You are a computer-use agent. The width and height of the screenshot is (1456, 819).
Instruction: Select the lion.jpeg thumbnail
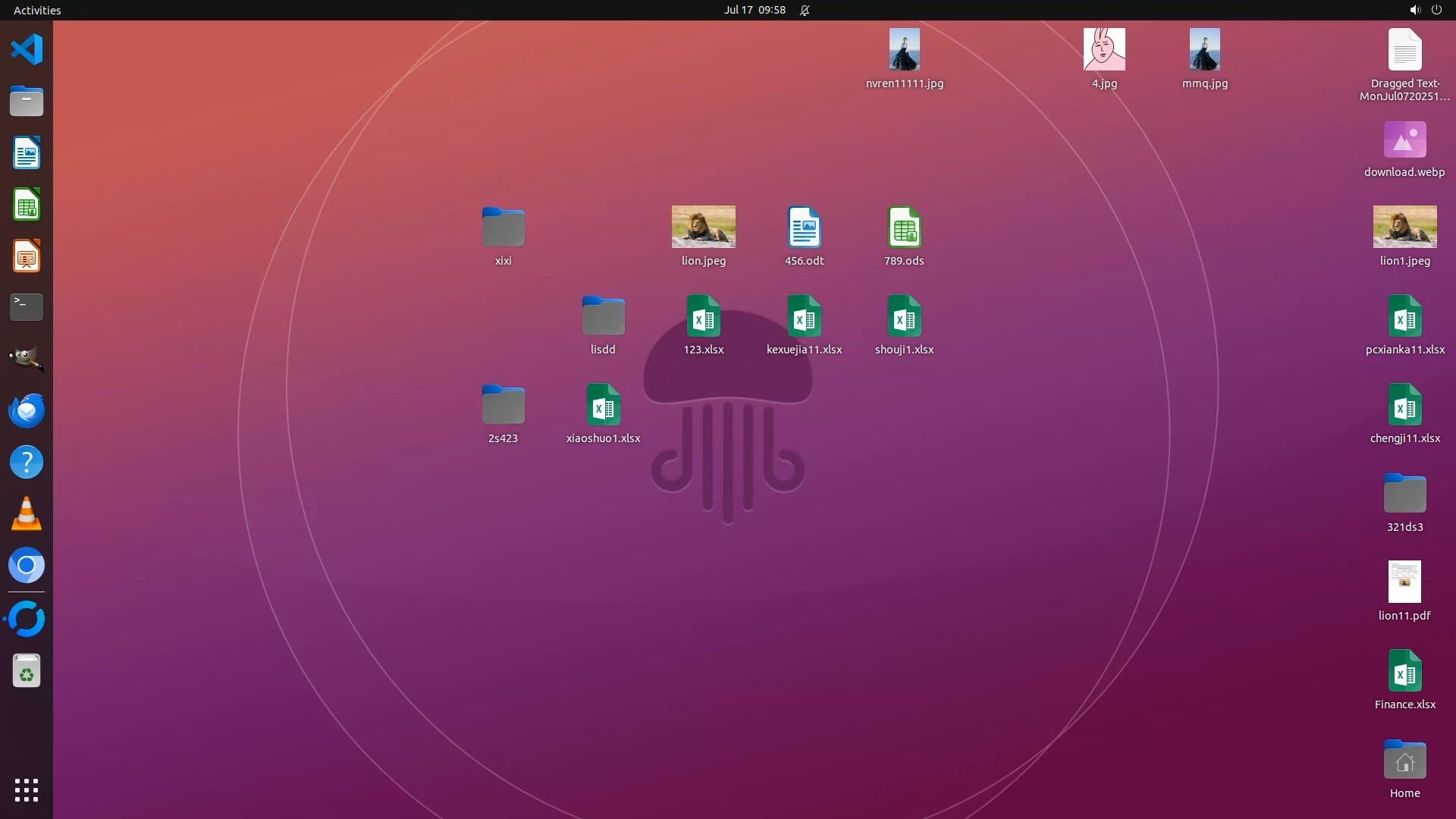click(x=703, y=227)
